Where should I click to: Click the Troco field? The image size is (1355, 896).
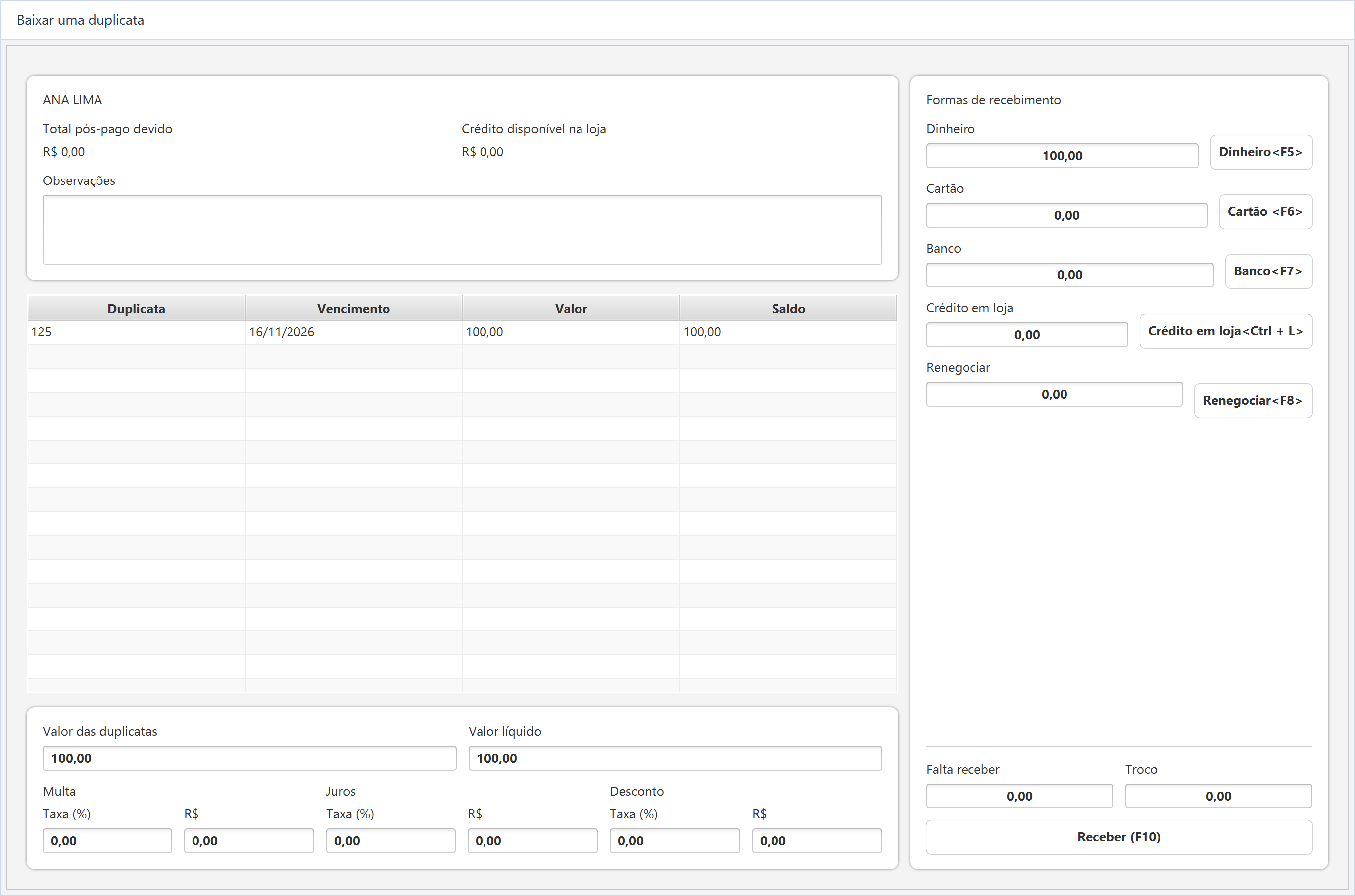[1218, 796]
